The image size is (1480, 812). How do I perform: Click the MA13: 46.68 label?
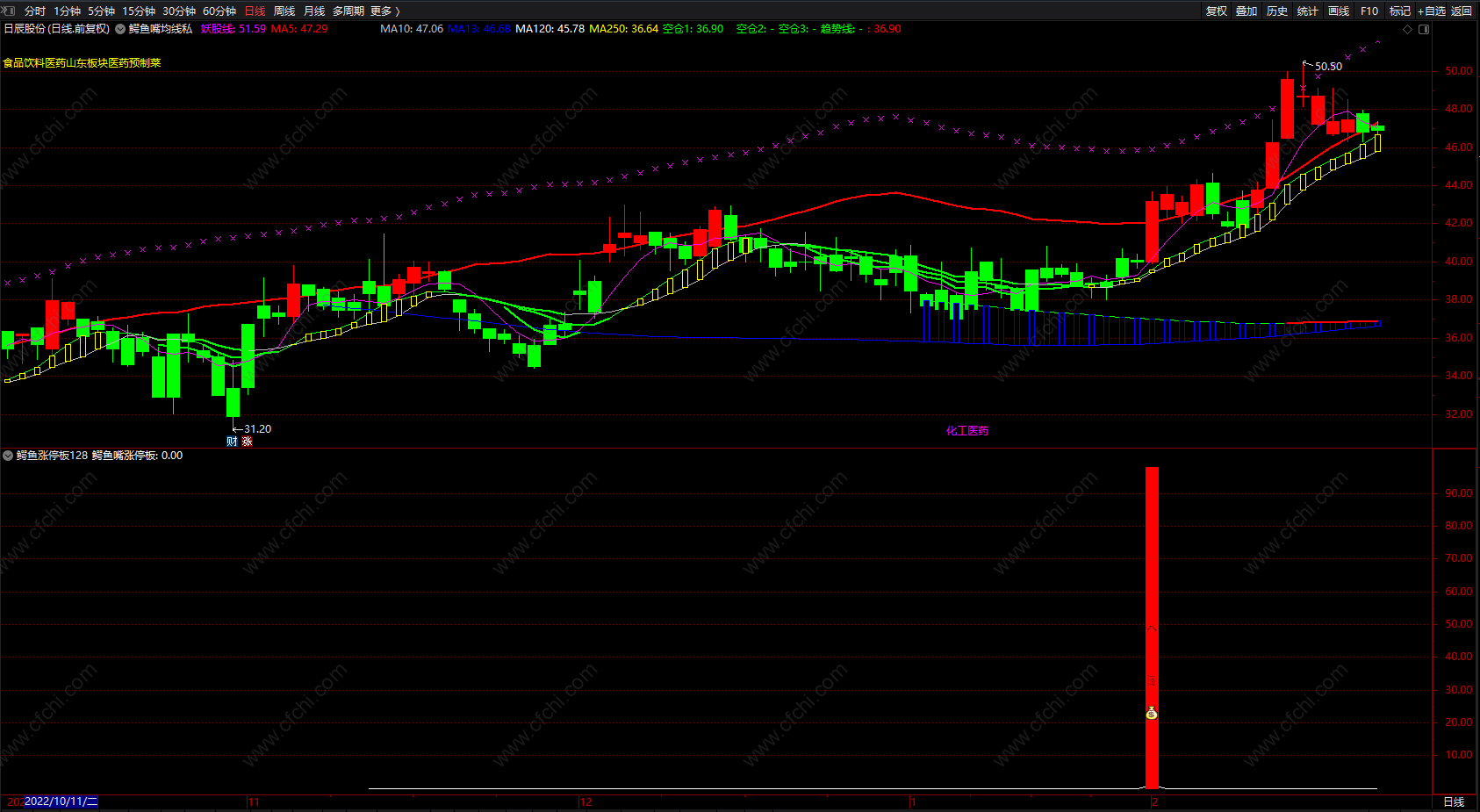[479, 29]
